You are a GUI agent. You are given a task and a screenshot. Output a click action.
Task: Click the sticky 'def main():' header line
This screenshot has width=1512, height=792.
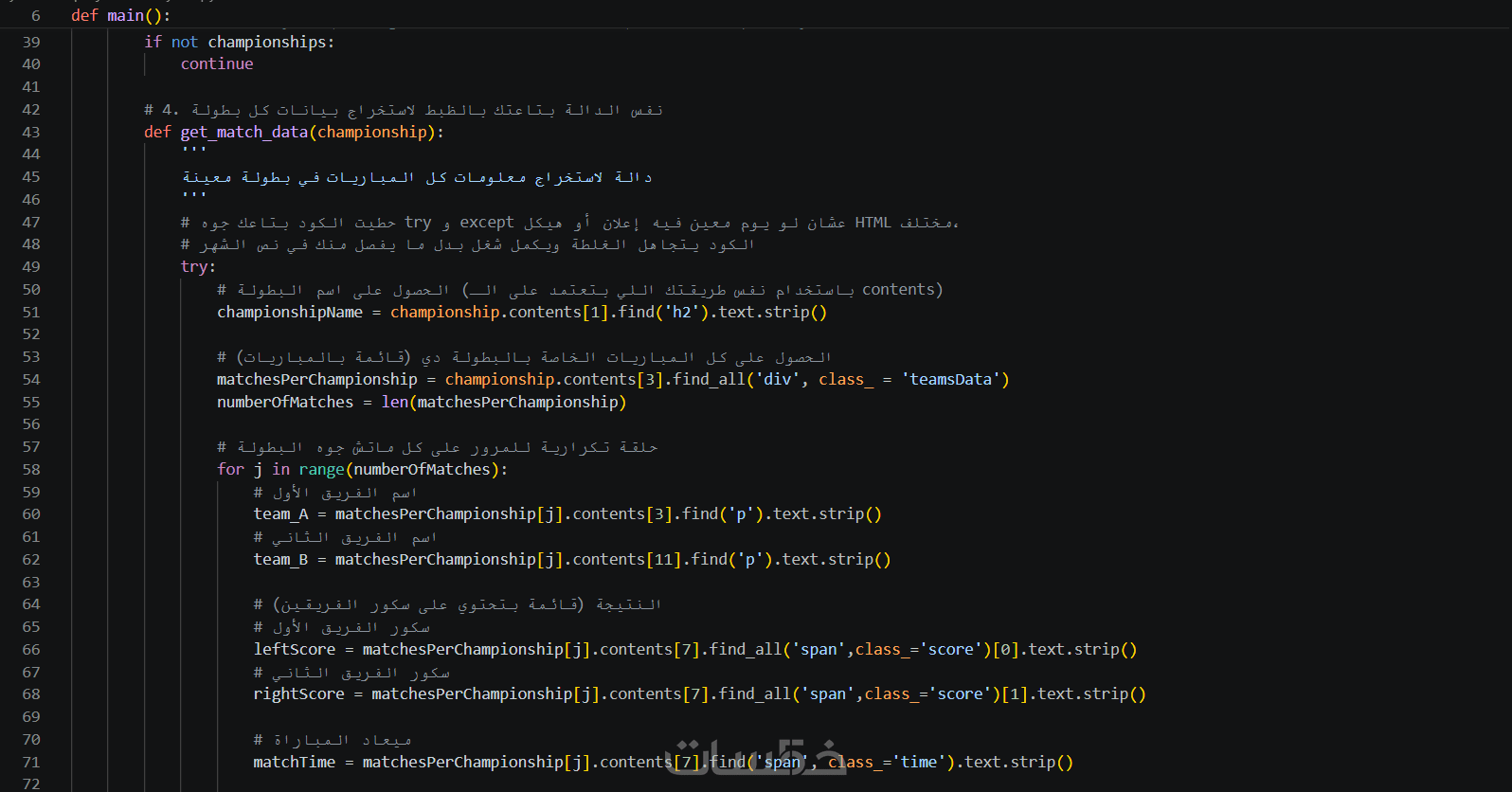pyautogui.click(x=120, y=15)
